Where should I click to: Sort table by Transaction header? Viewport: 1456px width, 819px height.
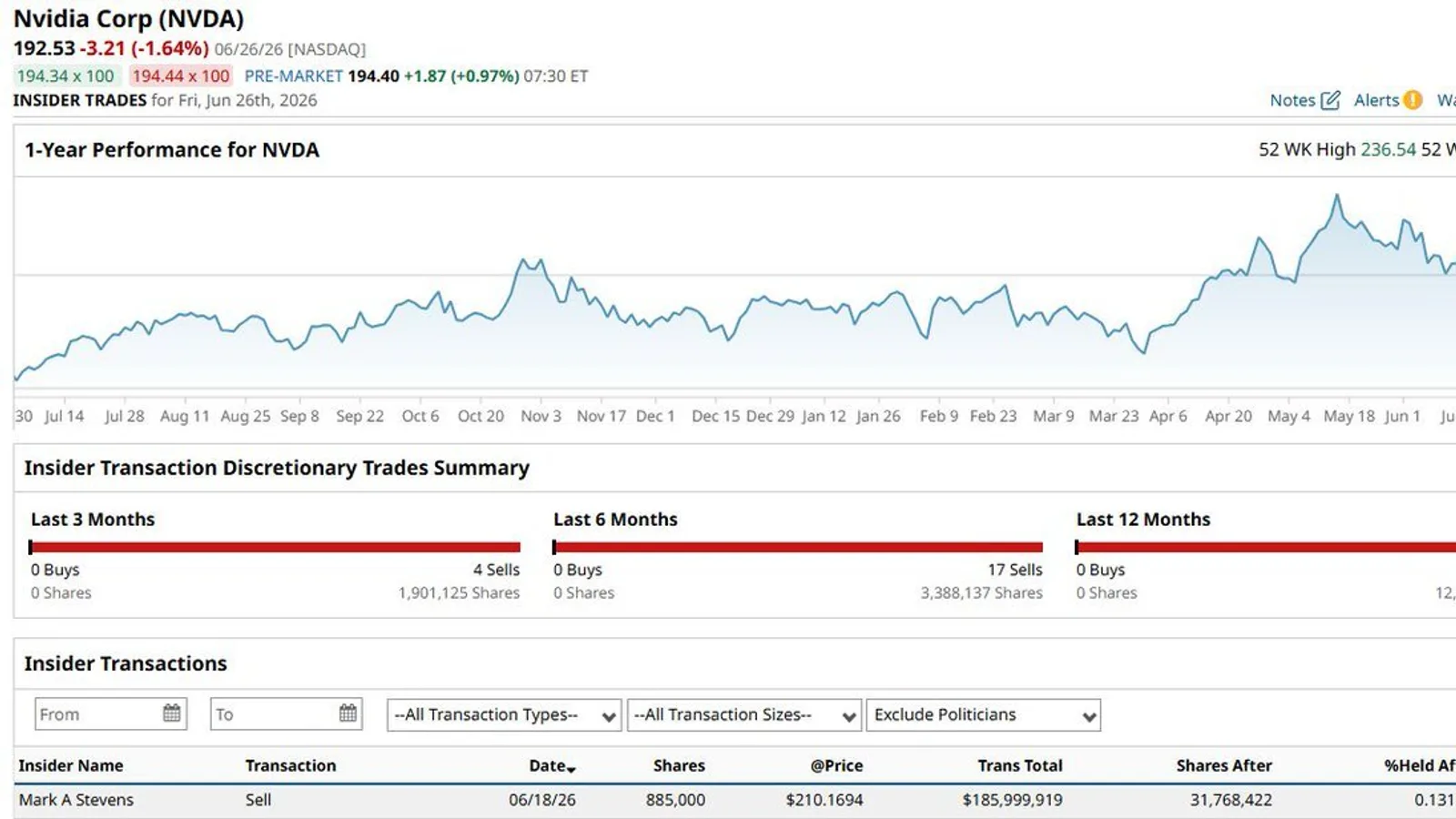(290, 765)
